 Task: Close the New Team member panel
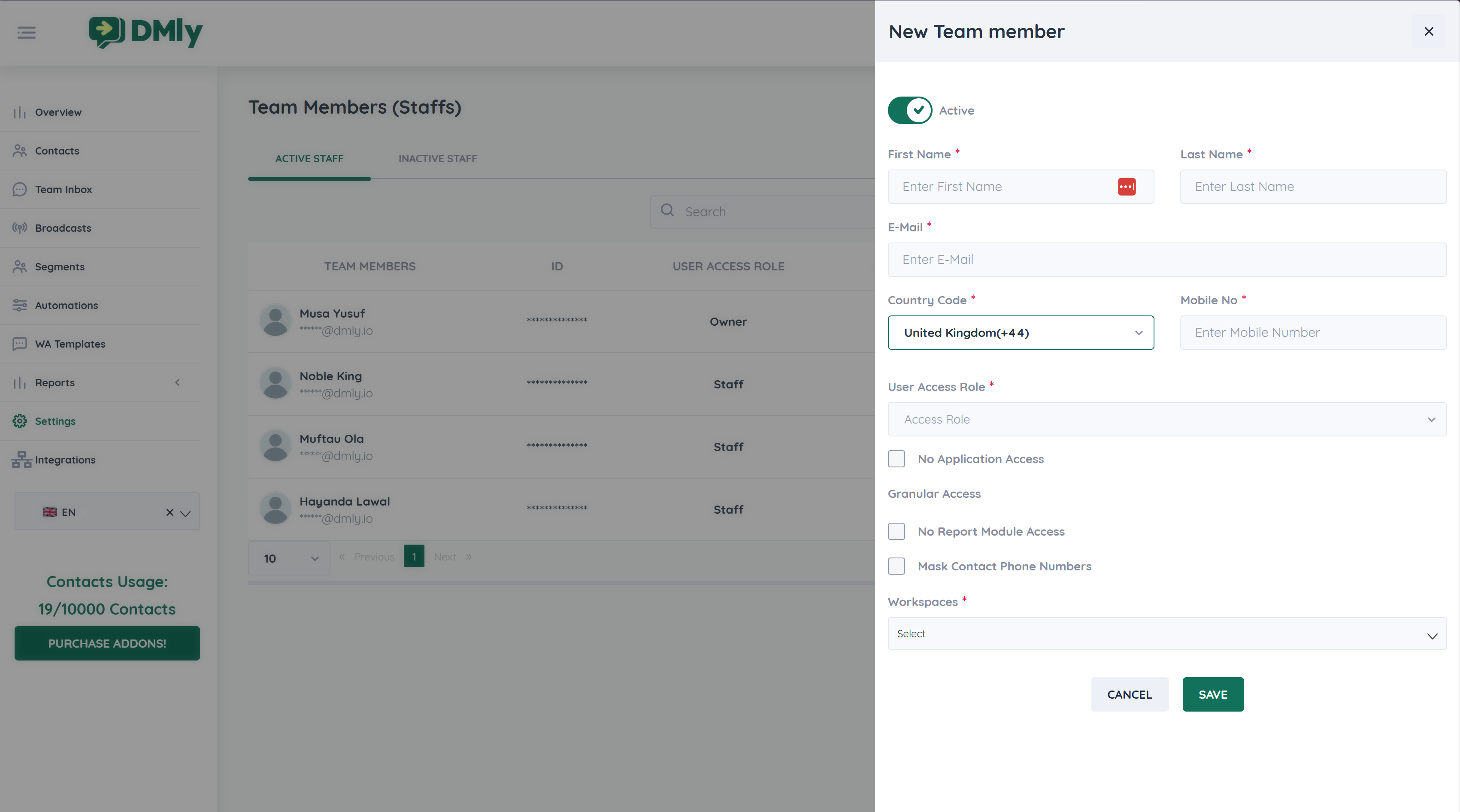[x=1428, y=31]
